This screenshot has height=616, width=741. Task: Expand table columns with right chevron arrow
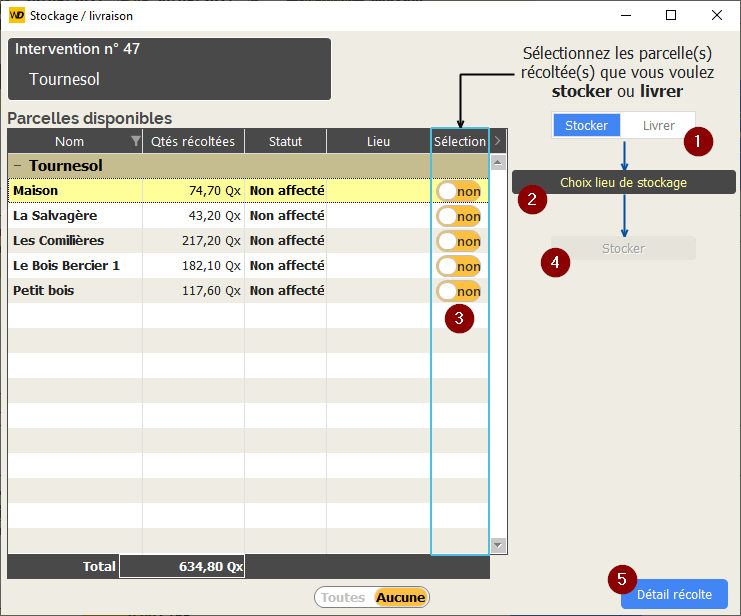[499, 141]
